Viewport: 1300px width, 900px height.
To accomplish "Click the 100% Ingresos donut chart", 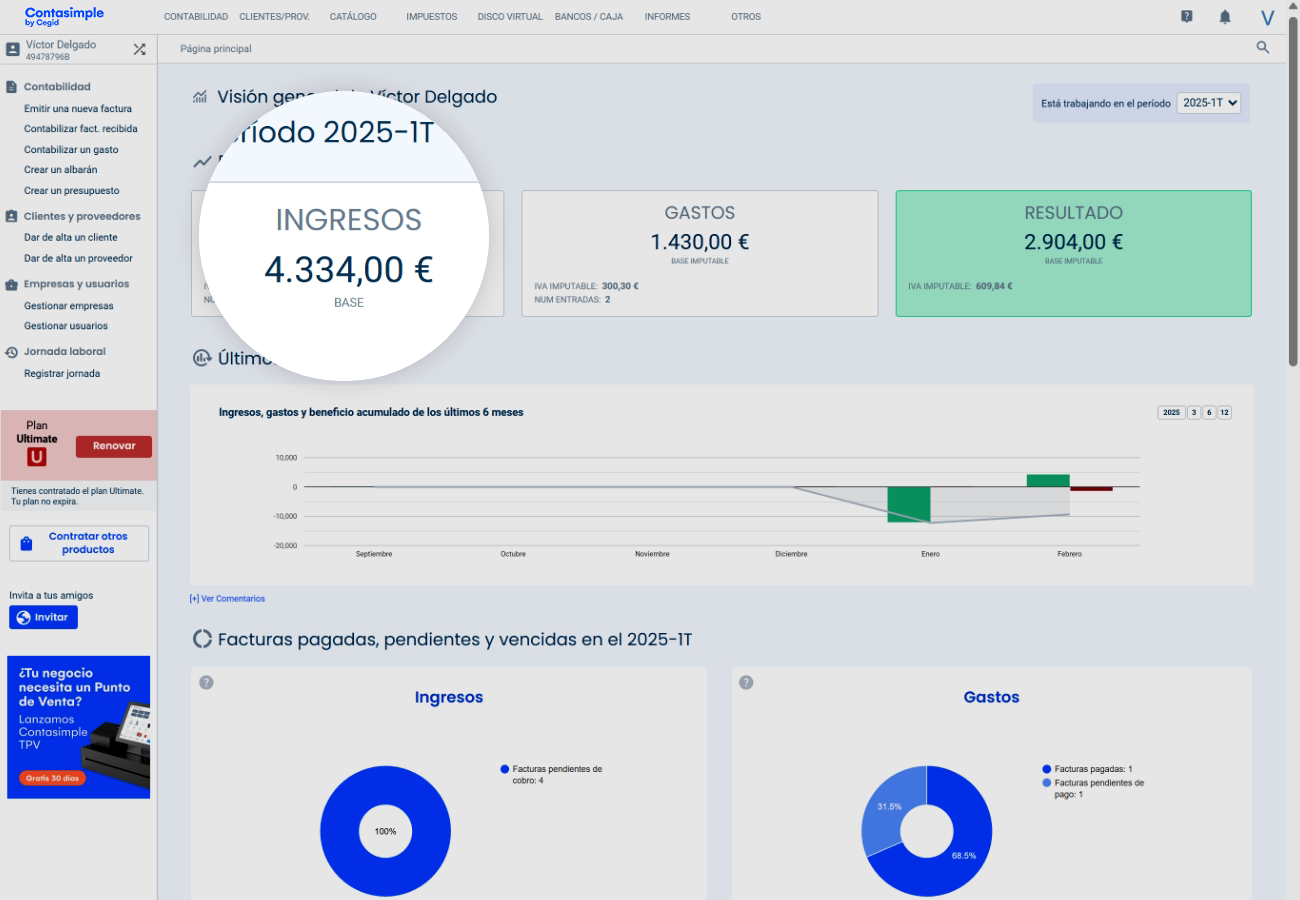I will click(x=385, y=831).
